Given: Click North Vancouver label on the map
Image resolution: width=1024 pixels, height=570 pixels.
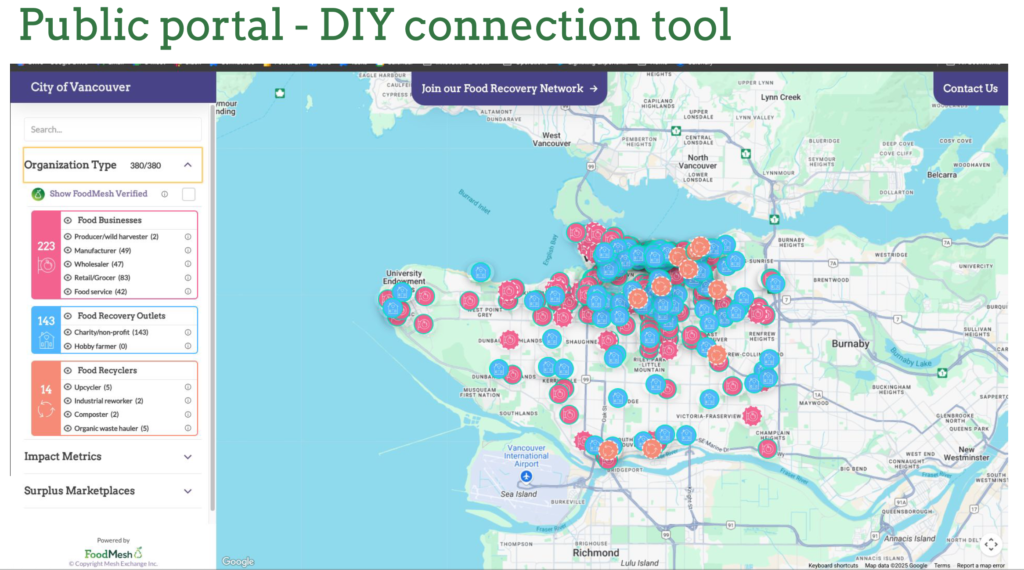Looking at the screenshot, I should [x=697, y=161].
